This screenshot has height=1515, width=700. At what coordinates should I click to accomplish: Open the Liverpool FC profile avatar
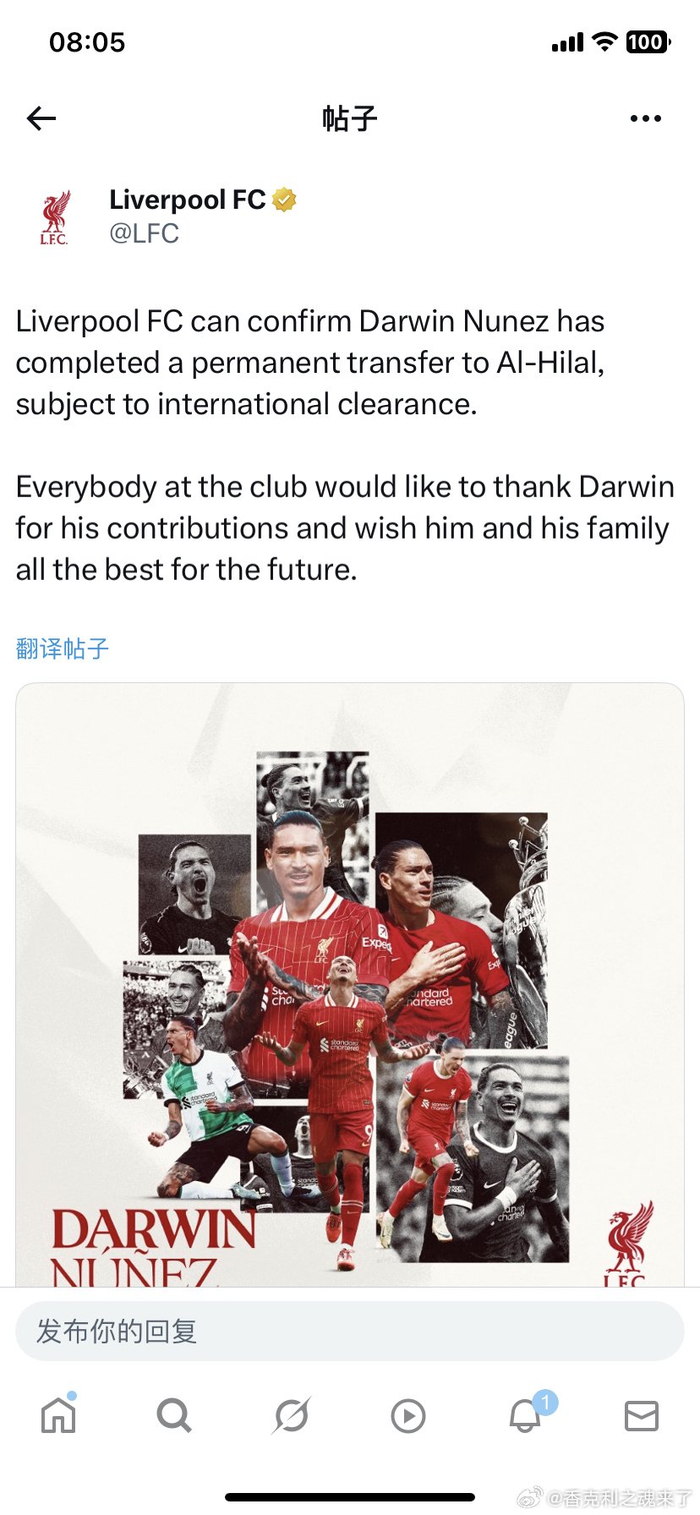[x=55, y=217]
